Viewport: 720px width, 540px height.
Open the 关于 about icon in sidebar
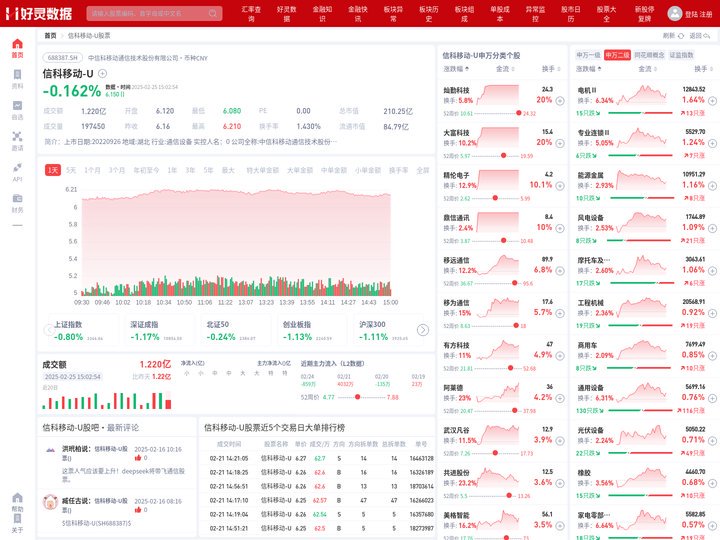click(x=17, y=523)
